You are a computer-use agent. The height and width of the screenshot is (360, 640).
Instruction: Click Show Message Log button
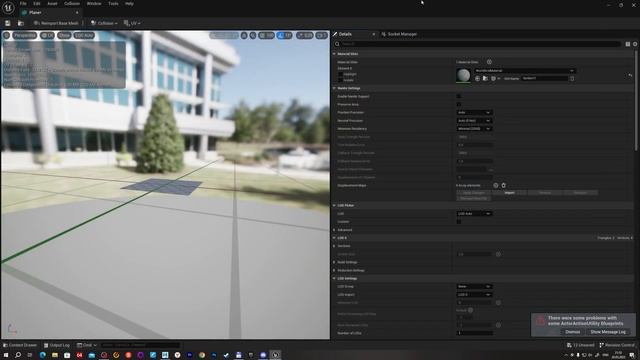(x=608, y=332)
